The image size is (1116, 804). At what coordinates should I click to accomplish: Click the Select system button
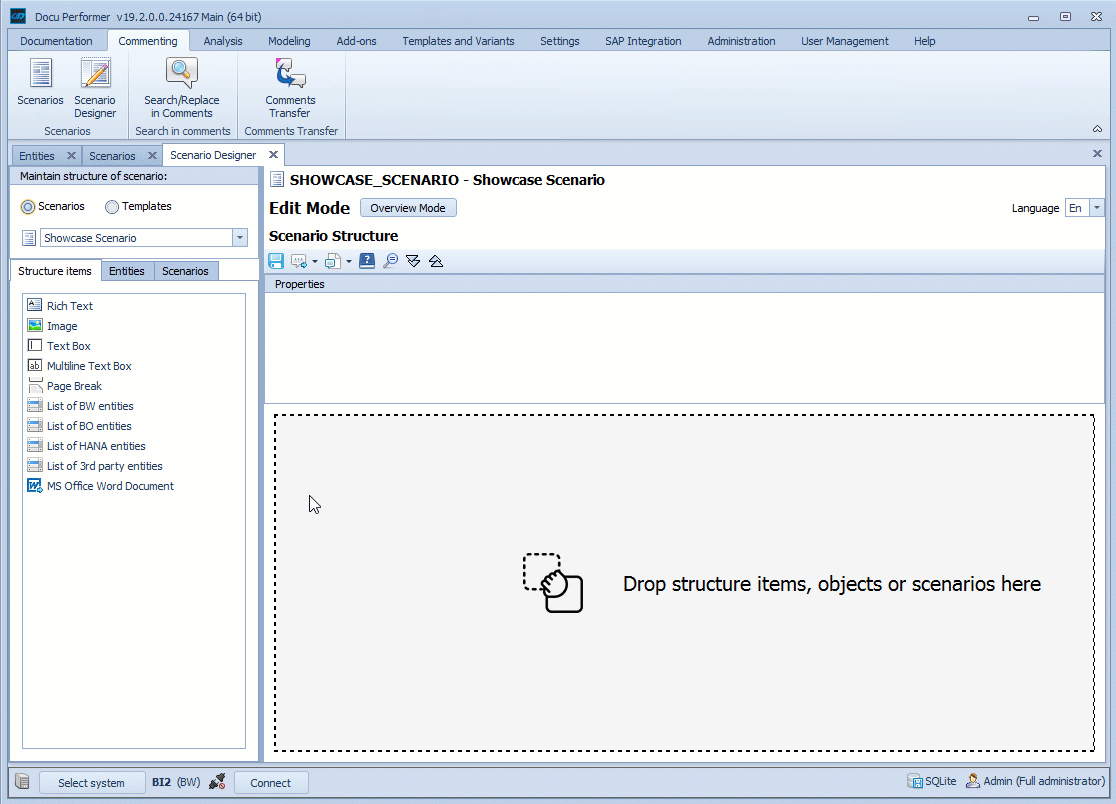pos(92,782)
